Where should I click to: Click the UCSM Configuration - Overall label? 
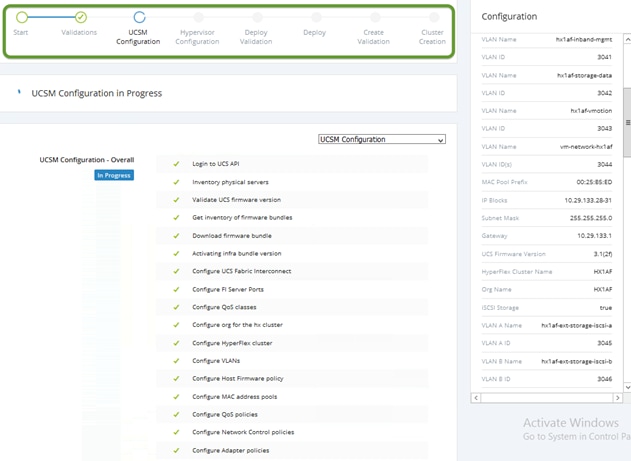pos(87,160)
